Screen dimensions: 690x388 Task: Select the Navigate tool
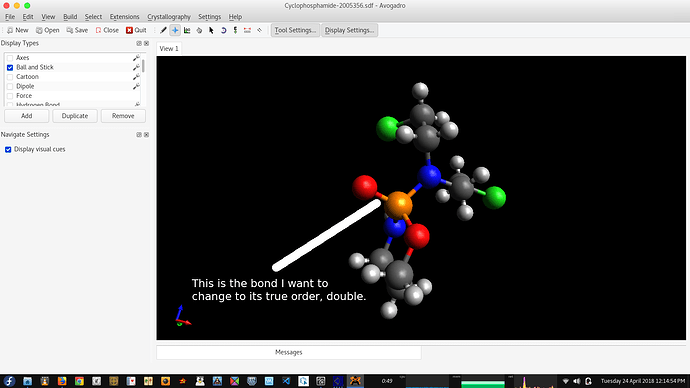(x=175, y=30)
